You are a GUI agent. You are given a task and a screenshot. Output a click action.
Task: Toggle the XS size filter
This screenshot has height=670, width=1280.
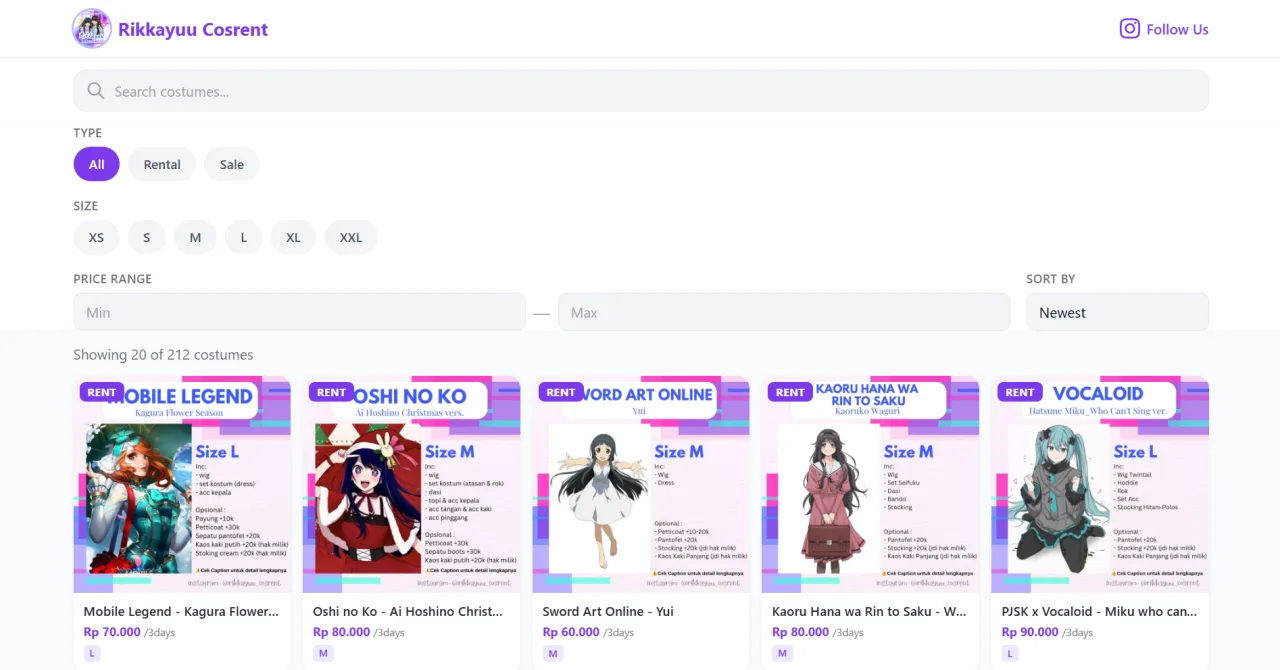[x=96, y=237]
